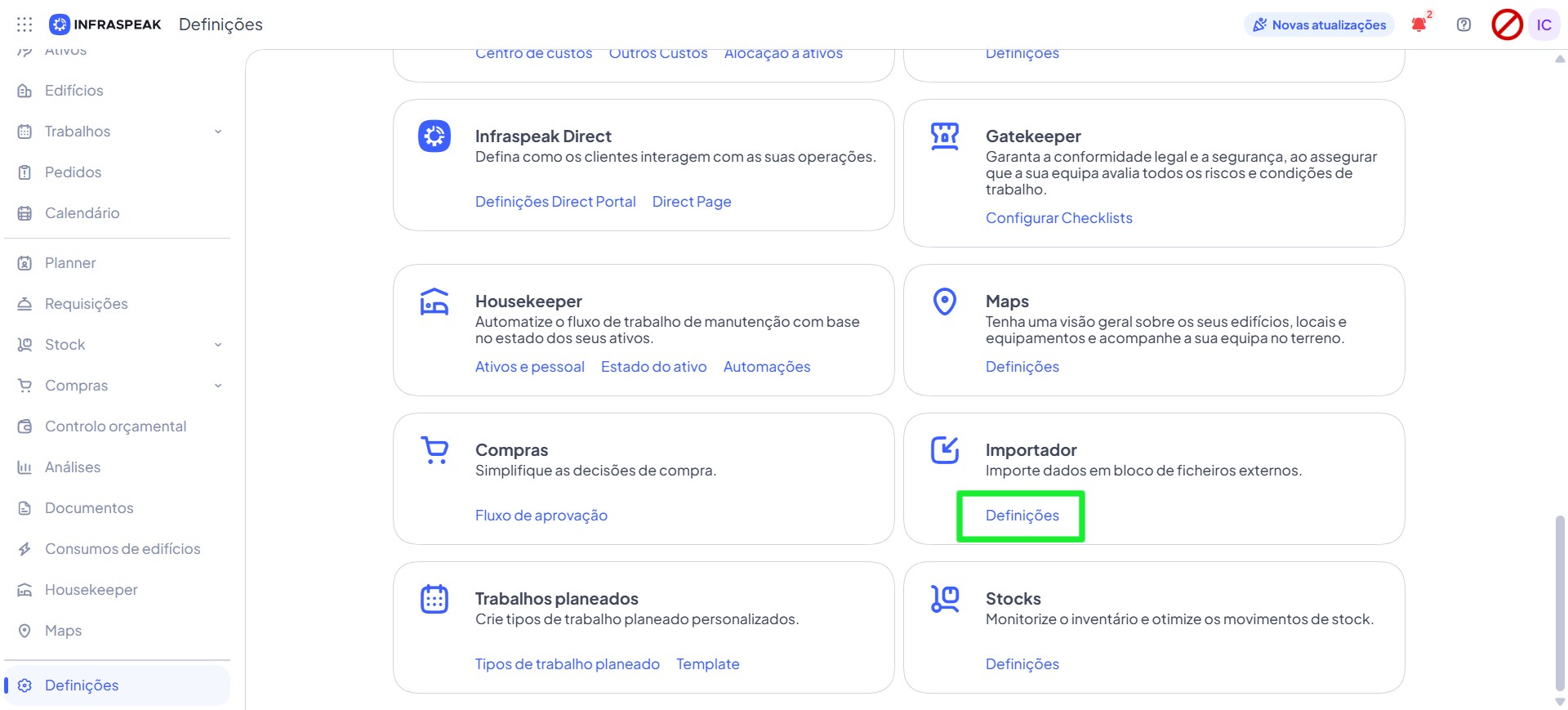Click the Consumos de edifícios lightning icon
The width and height of the screenshot is (1568, 710).
[x=24, y=549]
